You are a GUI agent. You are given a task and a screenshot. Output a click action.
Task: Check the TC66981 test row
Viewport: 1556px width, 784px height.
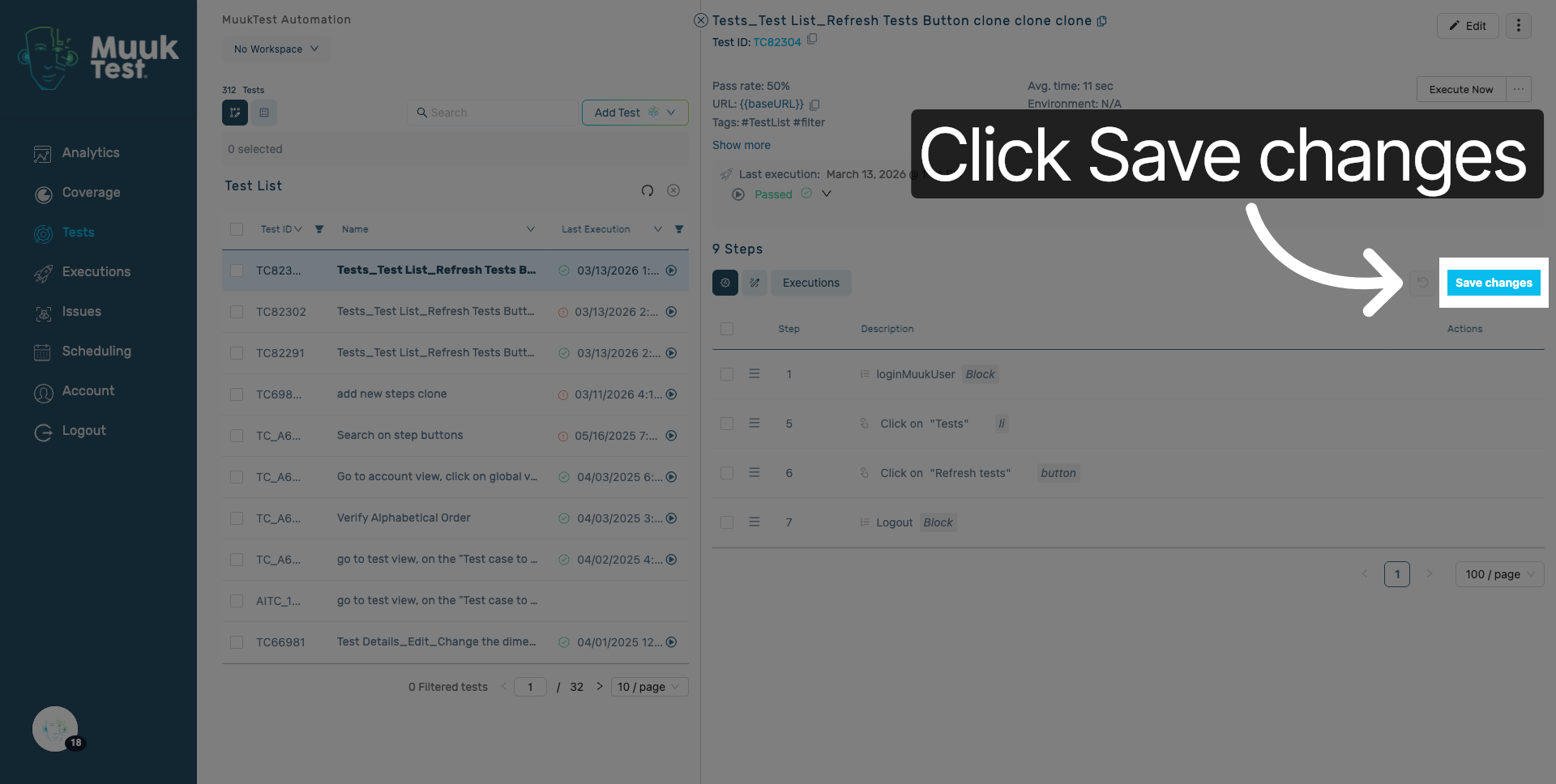[237, 642]
